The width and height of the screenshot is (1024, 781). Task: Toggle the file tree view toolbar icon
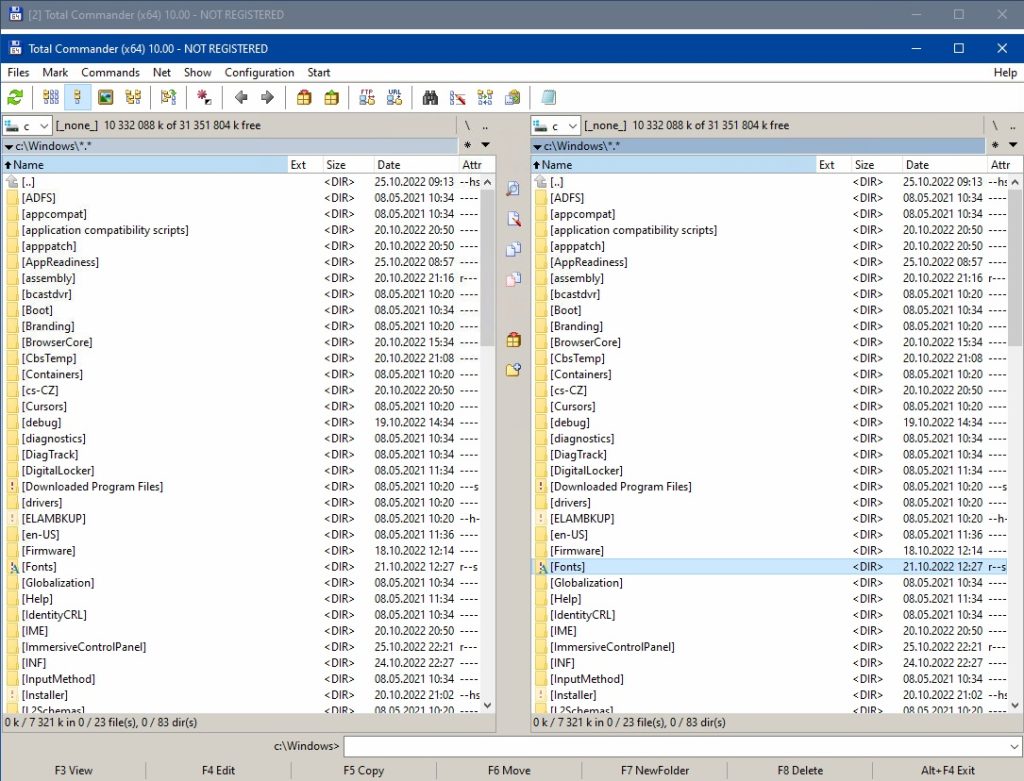pos(133,98)
